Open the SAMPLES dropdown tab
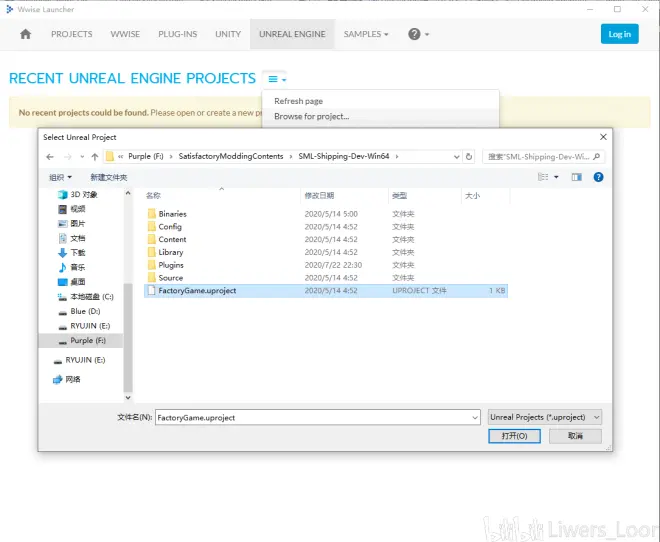This screenshot has width=660, height=542. coord(366,34)
